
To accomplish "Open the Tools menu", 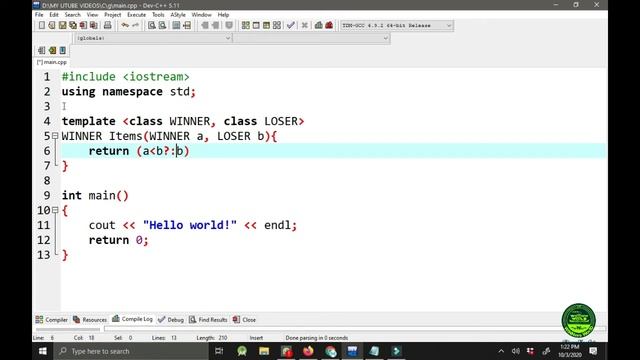I will pyautogui.click(x=158, y=15).
